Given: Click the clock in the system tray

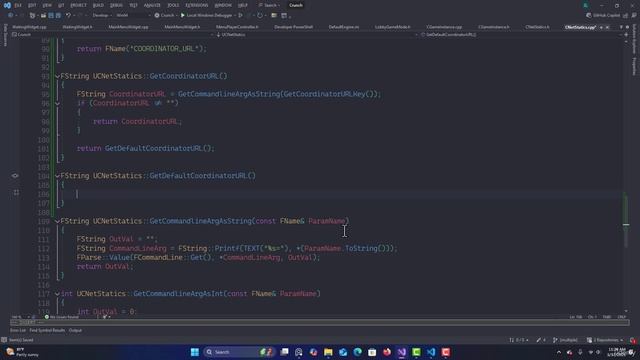Looking at the screenshot, I should point(616,352).
